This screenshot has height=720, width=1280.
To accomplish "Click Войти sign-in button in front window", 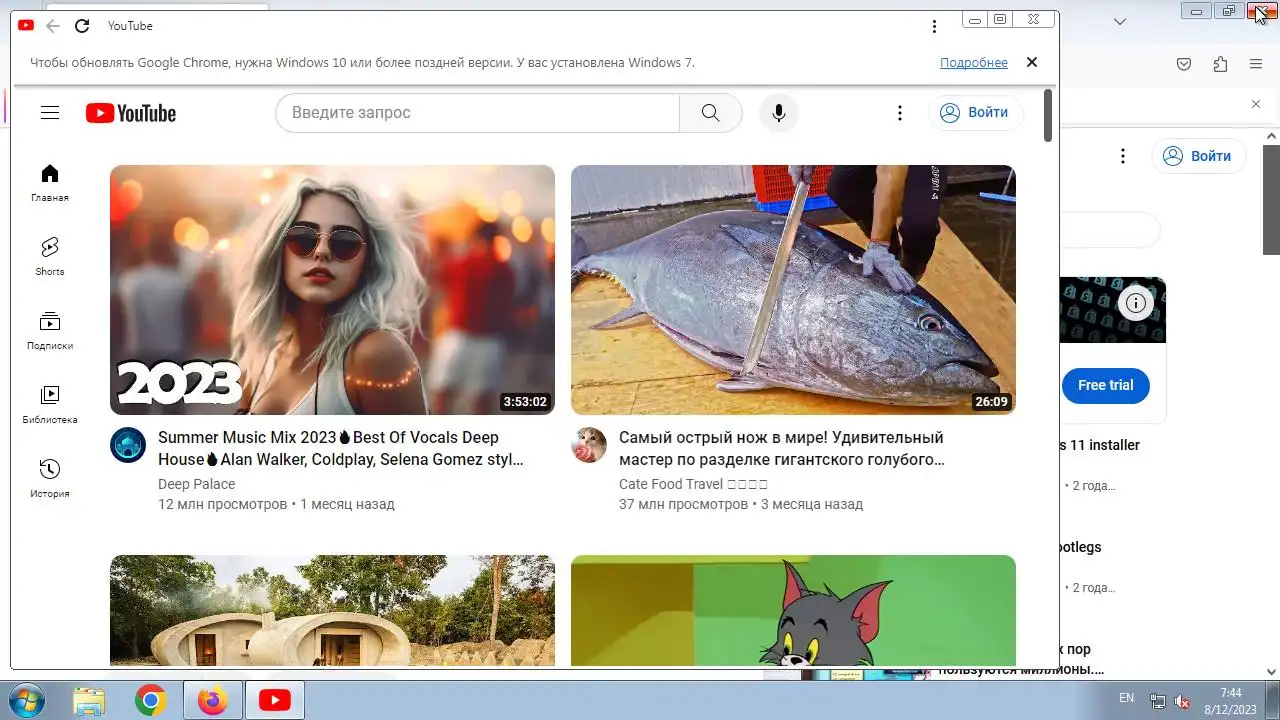I will 975,113.
